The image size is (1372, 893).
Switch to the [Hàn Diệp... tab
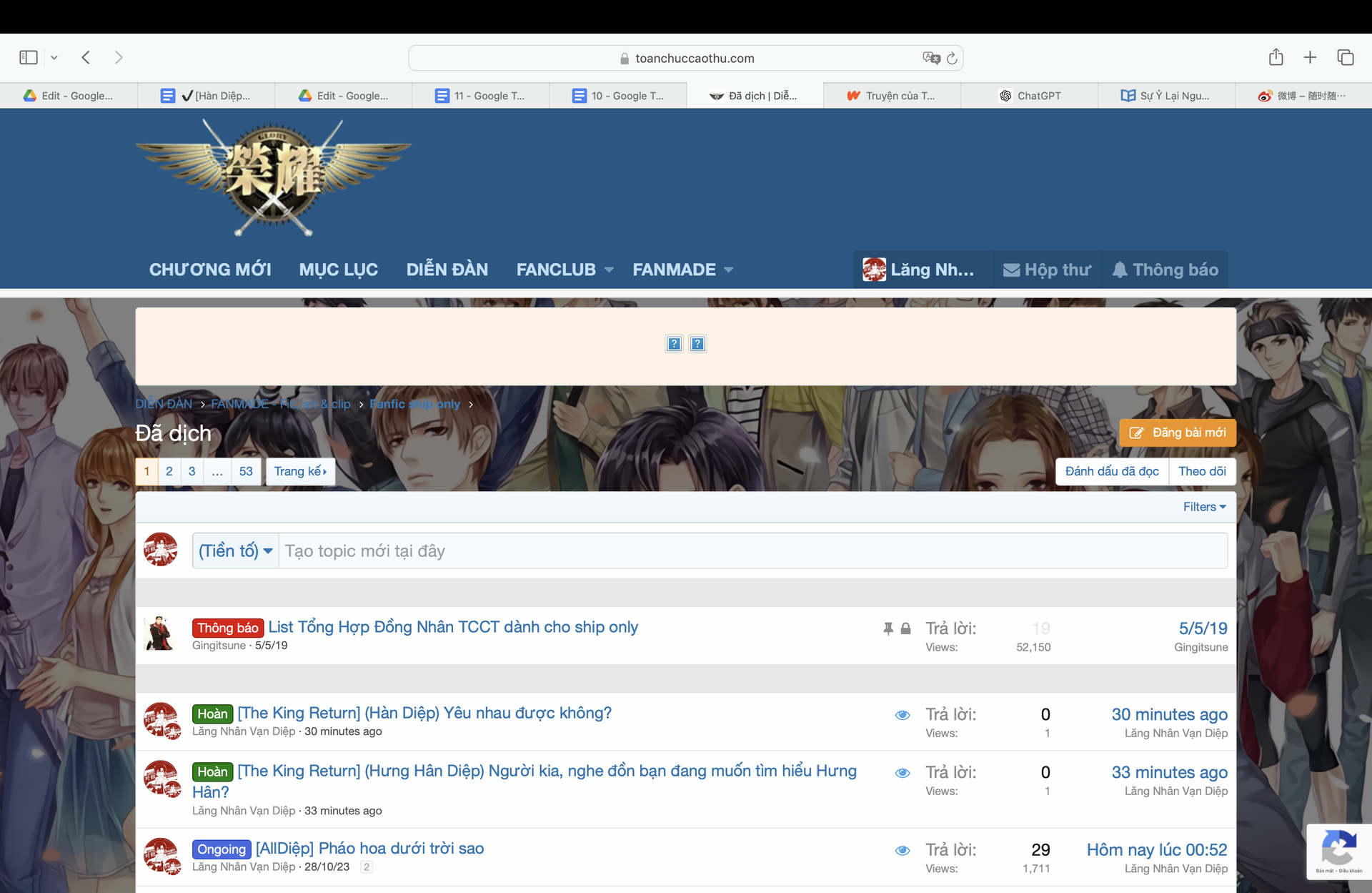(x=206, y=96)
